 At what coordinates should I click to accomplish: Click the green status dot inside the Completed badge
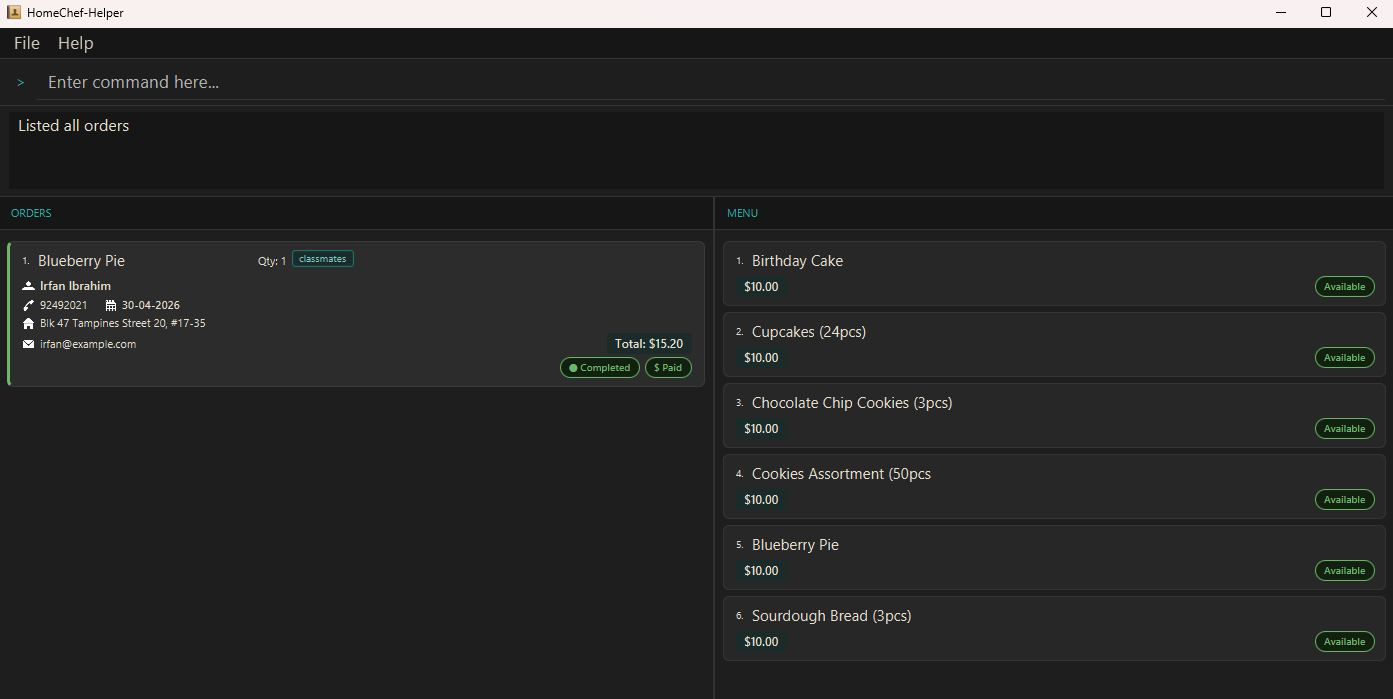pos(573,367)
